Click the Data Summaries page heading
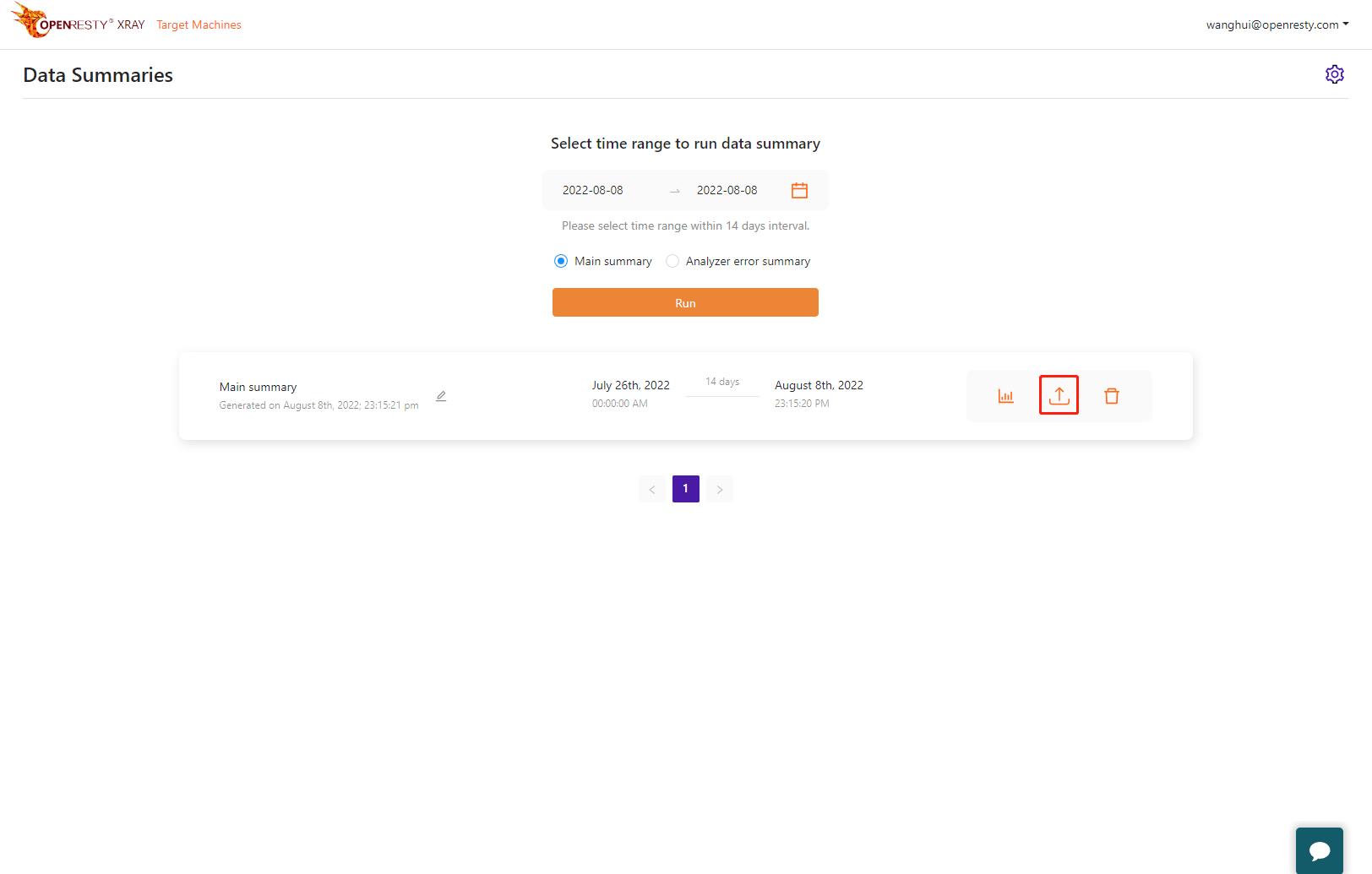The height and width of the screenshot is (874, 1372). click(x=98, y=75)
